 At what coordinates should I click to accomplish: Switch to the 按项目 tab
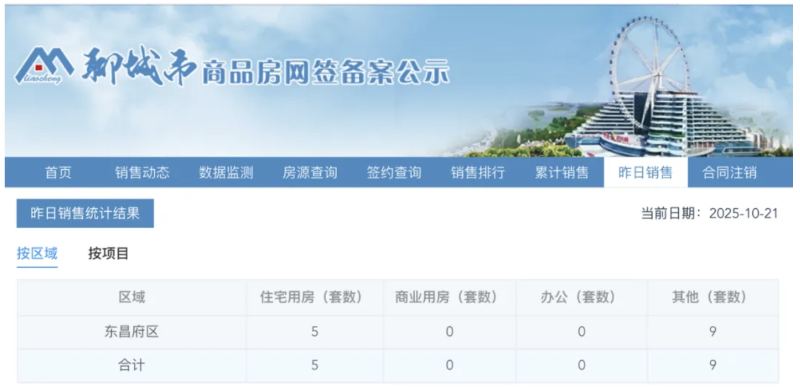(108, 253)
